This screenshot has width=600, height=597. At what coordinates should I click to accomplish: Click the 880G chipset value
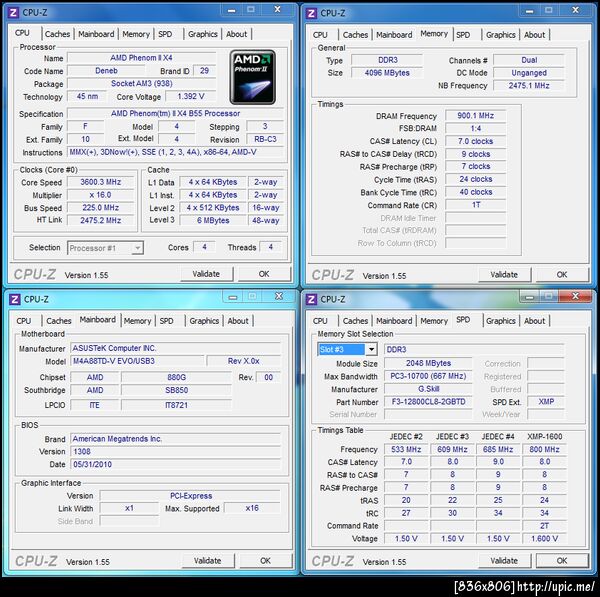point(176,377)
